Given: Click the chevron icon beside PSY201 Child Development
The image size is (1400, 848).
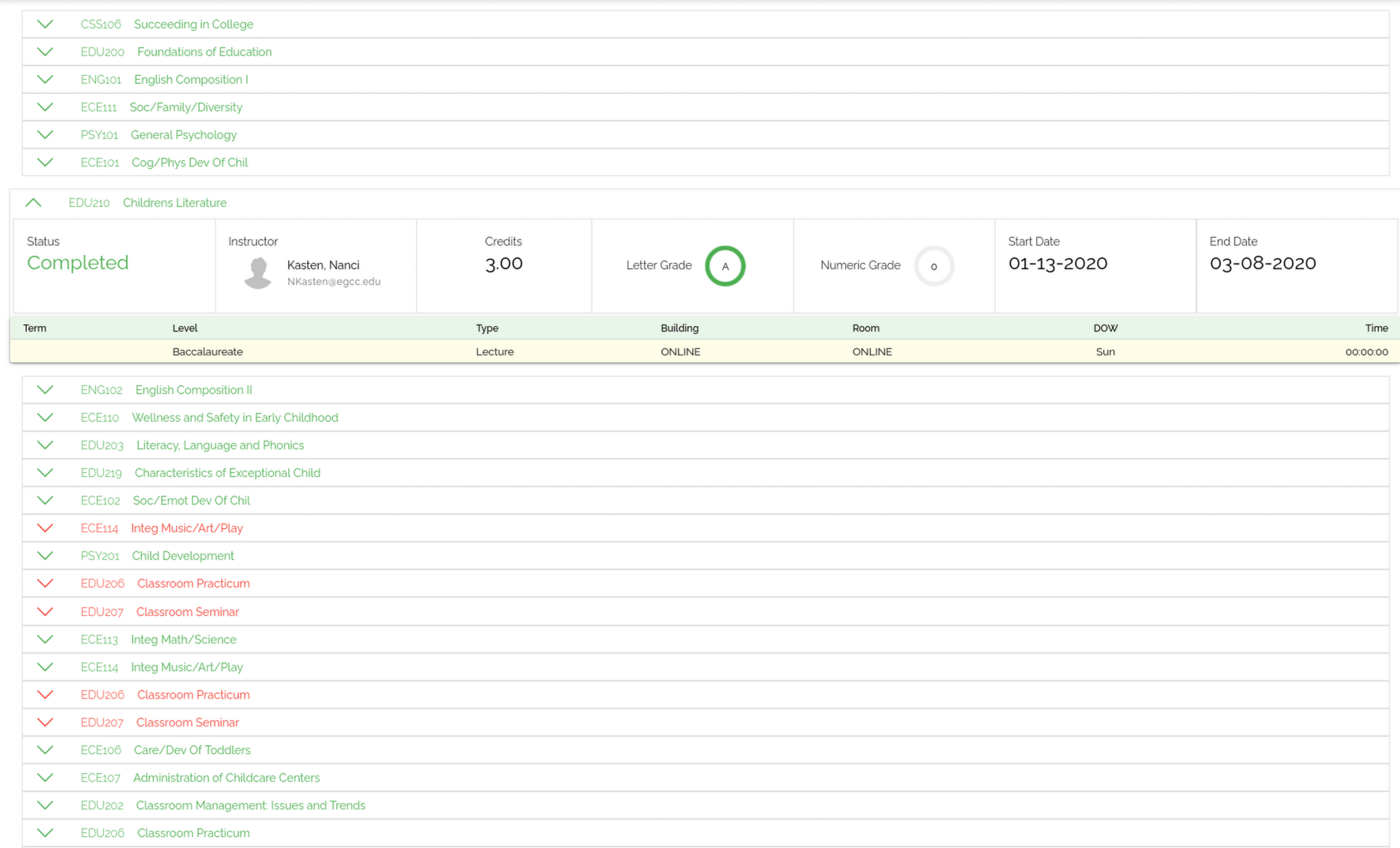Looking at the screenshot, I should point(45,556).
